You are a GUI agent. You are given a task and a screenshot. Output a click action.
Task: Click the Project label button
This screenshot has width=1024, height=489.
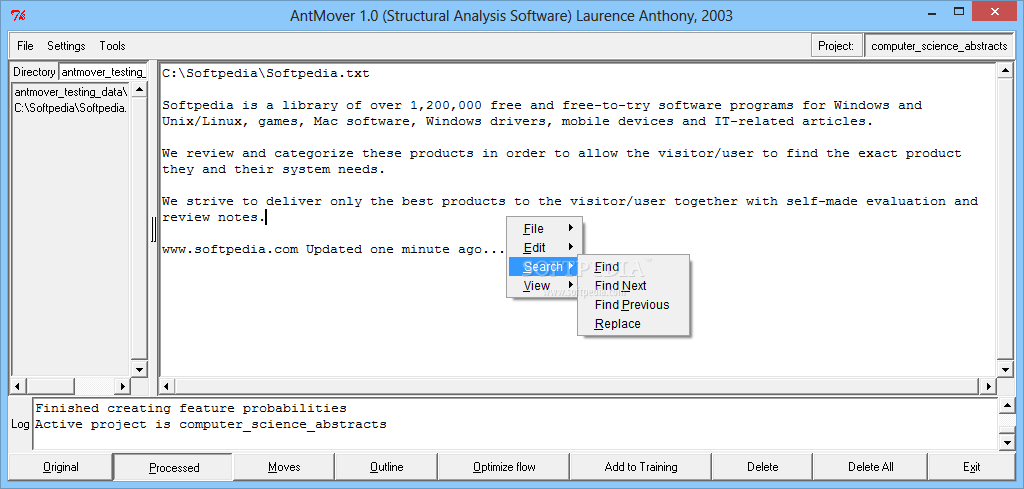836,46
